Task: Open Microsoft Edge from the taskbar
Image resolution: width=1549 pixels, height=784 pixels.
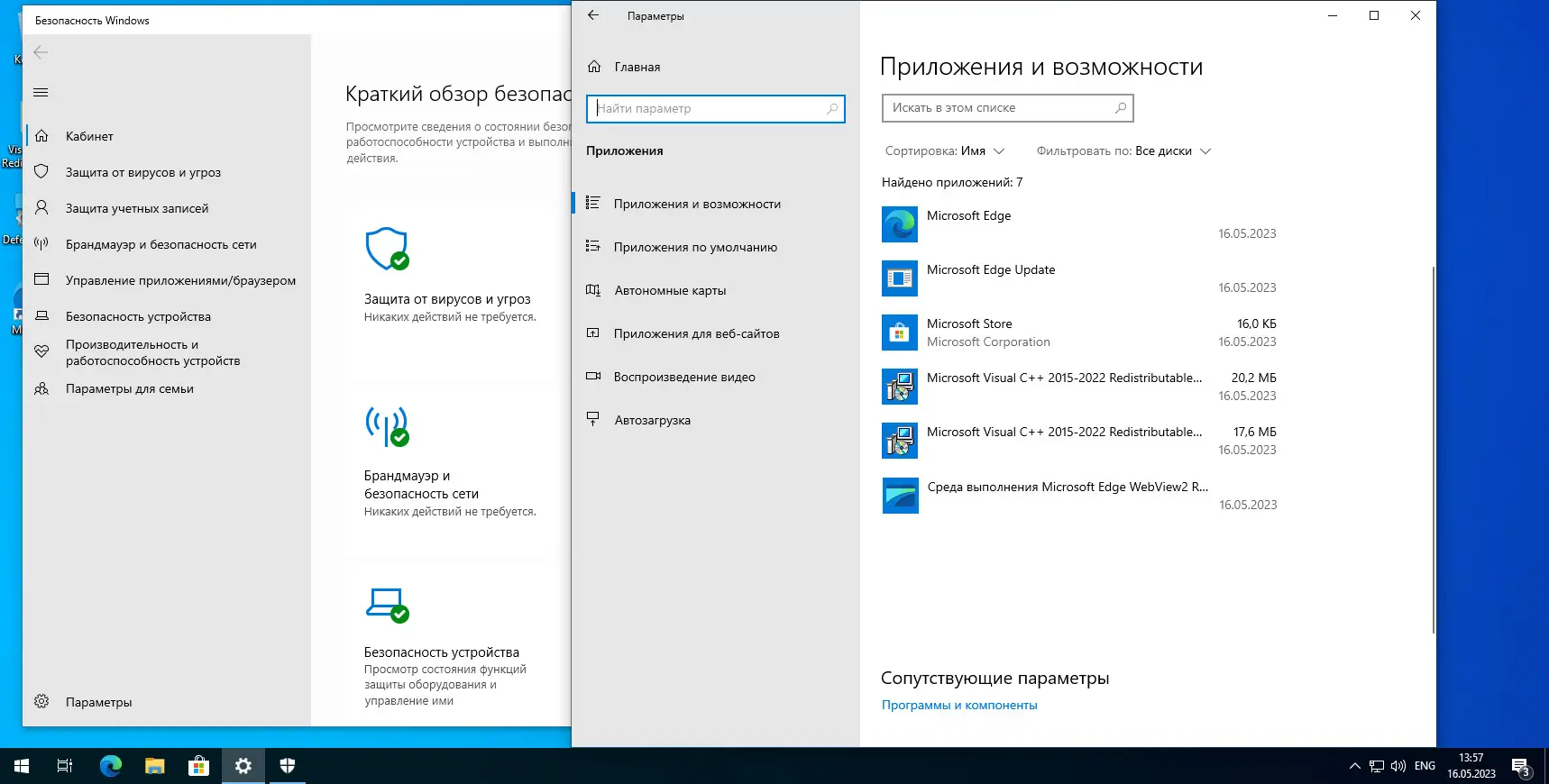Action: (111, 766)
